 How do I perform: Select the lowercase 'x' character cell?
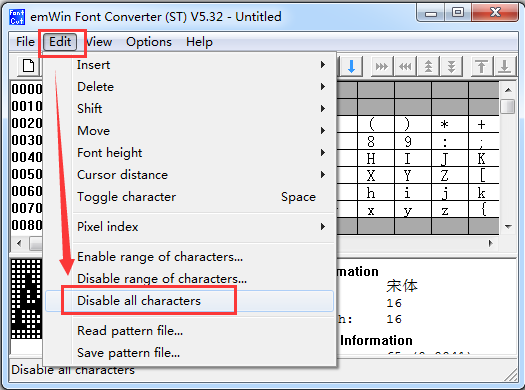pos(376,210)
